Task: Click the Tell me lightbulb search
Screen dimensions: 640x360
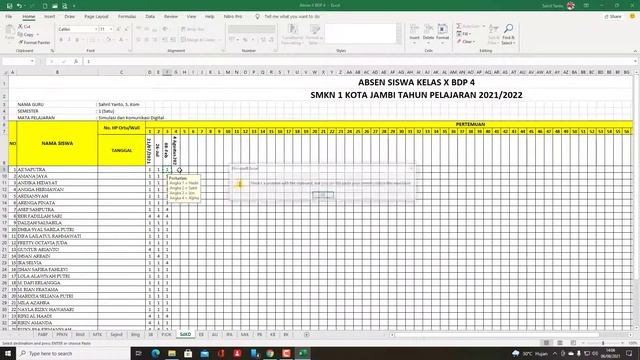Action: point(257,17)
